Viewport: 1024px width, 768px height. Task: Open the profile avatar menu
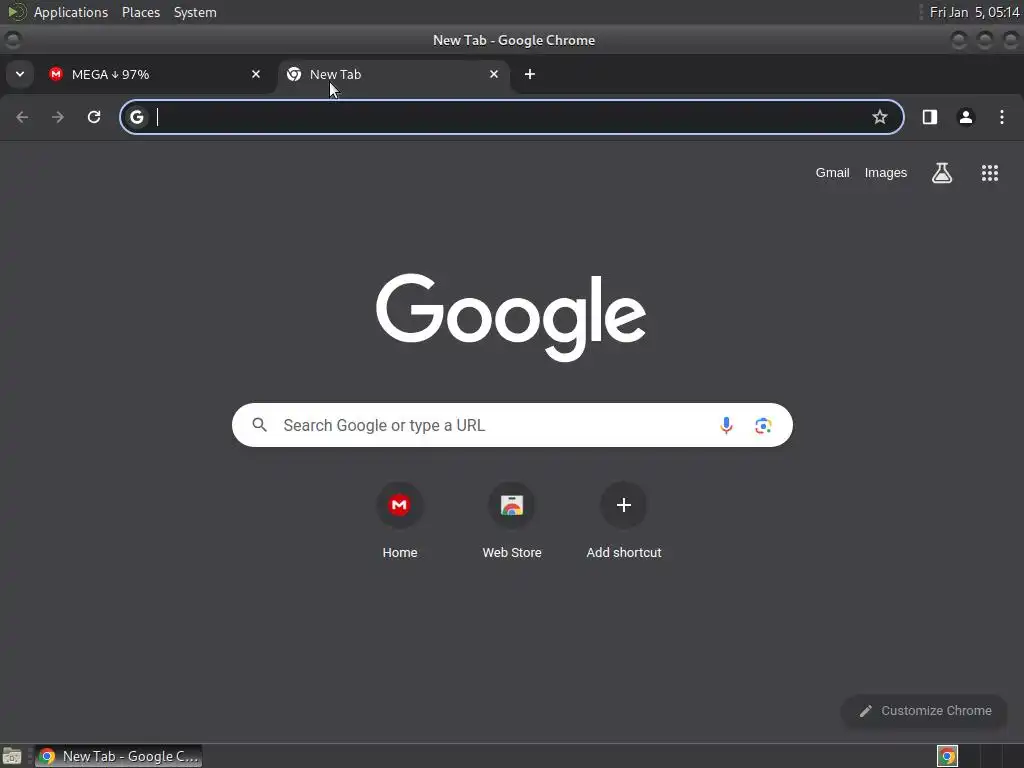[966, 117]
